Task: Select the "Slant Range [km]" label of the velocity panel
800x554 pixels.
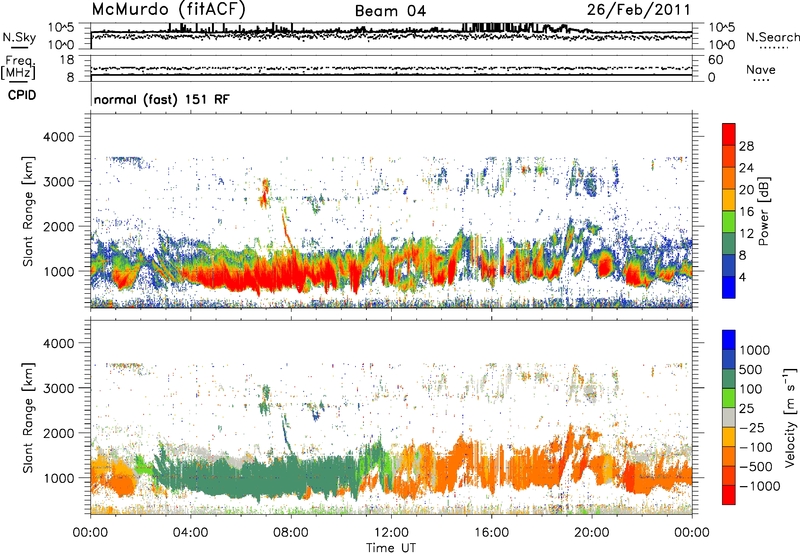Action: point(28,418)
